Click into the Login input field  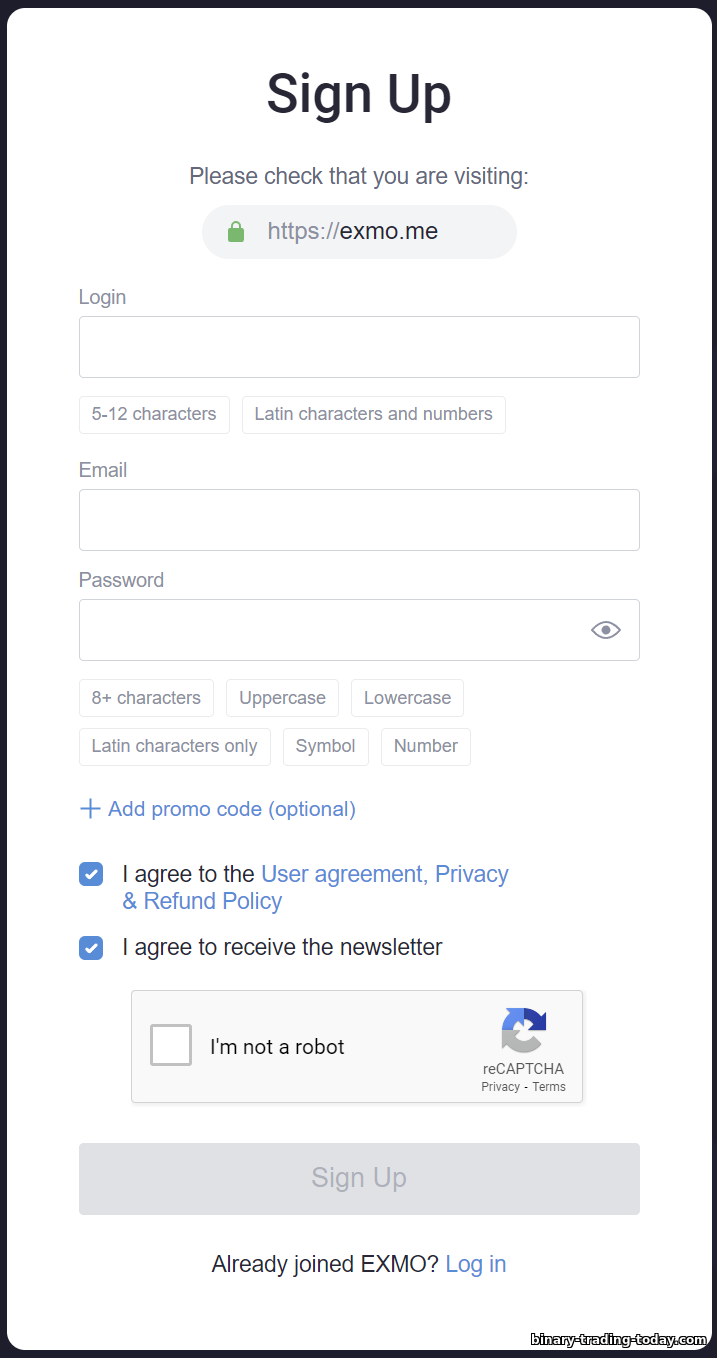[x=359, y=347]
